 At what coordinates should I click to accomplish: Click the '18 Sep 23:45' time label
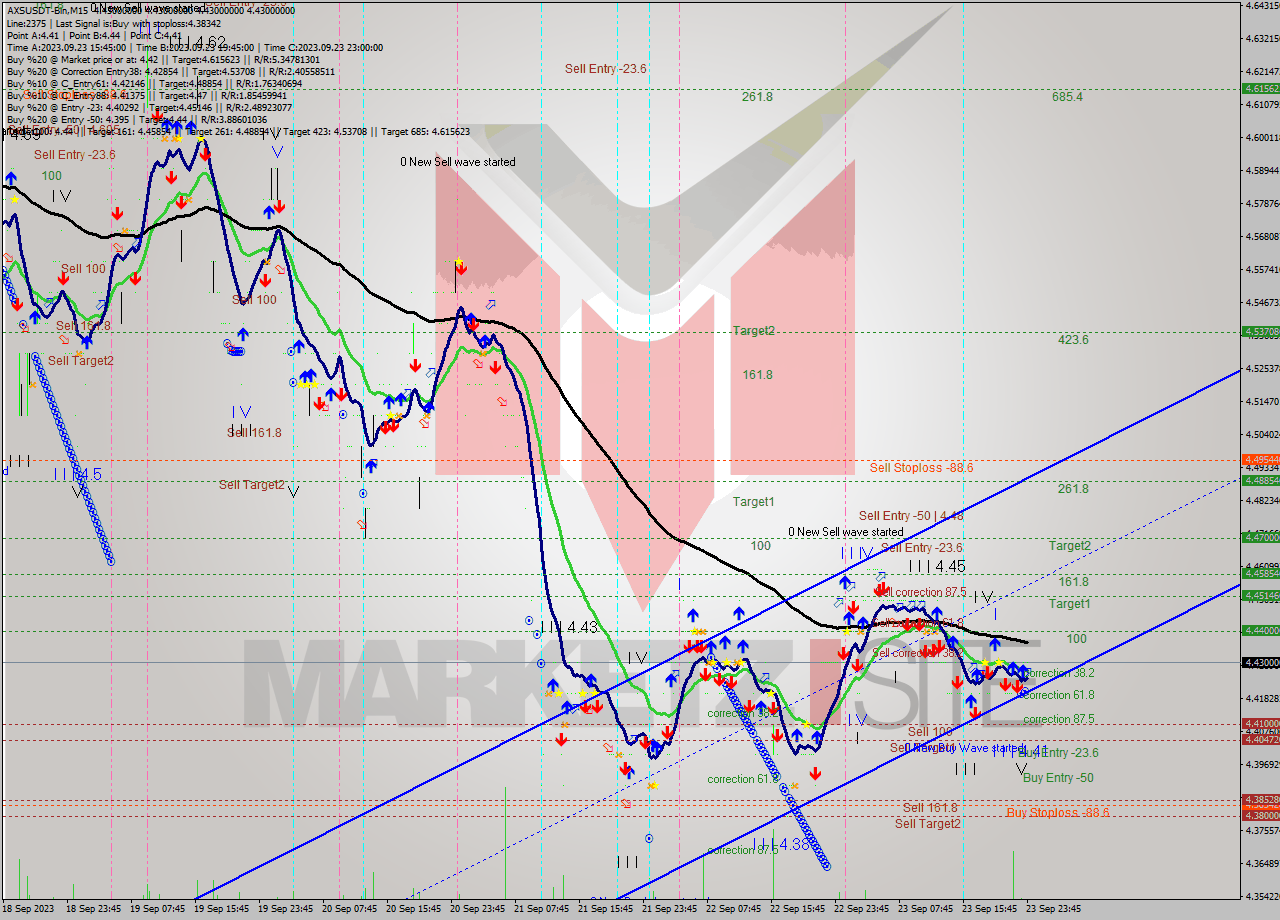coord(94,909)
